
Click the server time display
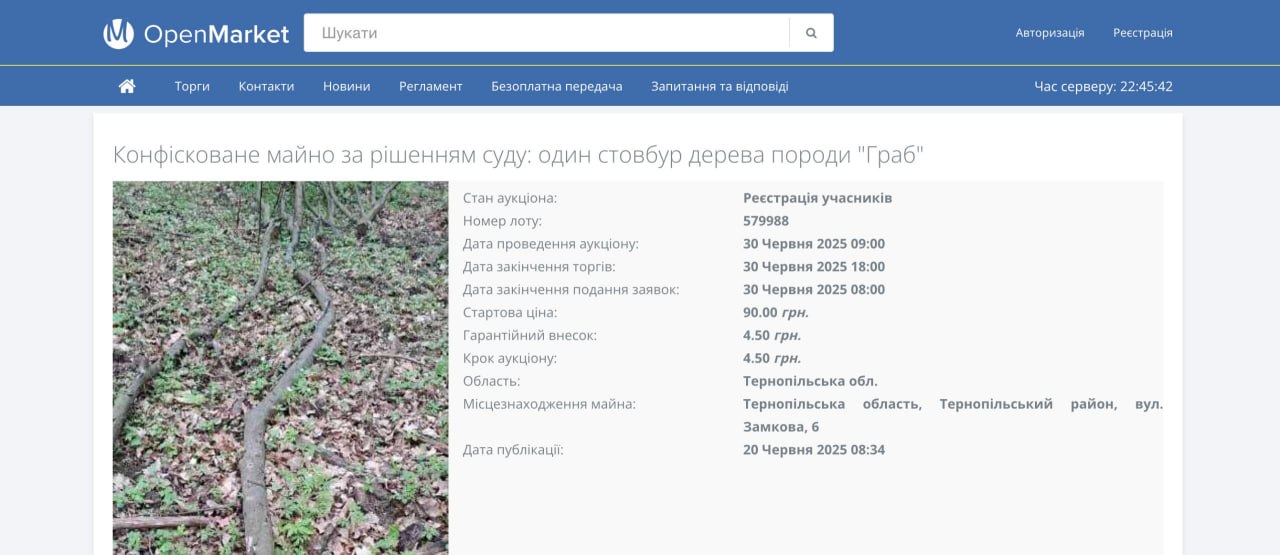tap(1103, 86)
